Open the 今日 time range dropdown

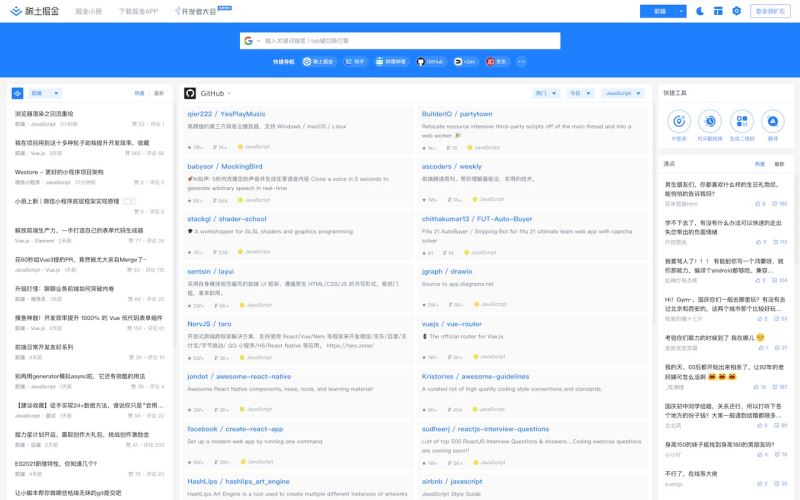[580, 93]
